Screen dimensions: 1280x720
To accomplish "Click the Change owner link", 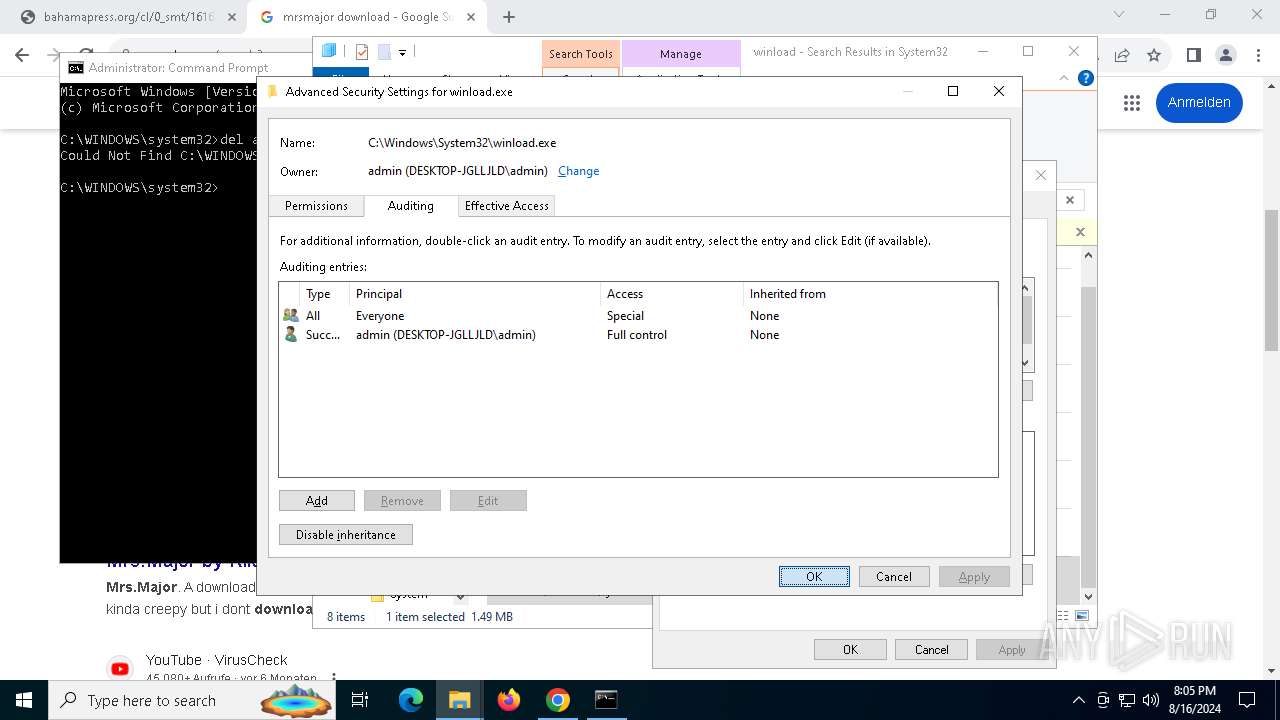I will pyautogui.click(x=578, y=171).
